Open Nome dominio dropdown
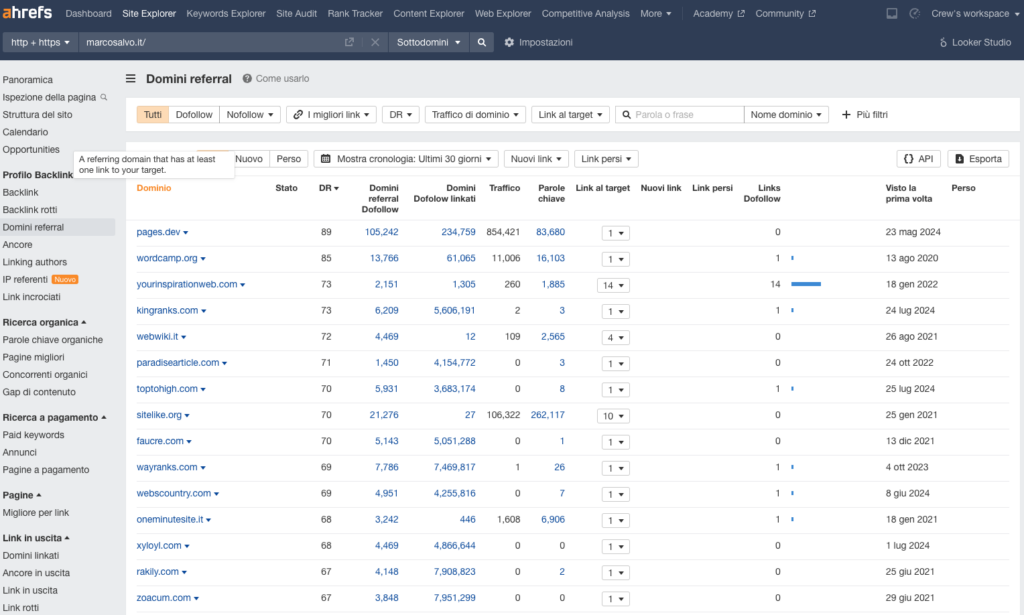The image size is (1024, 615). 786,115
